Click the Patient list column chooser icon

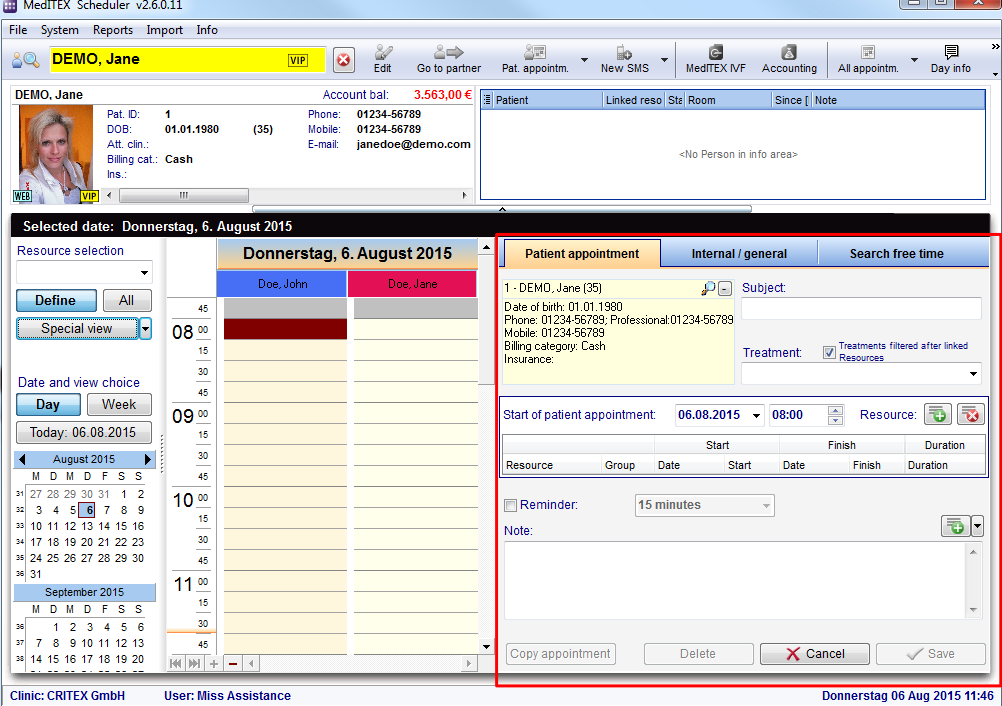coord(487,100)
